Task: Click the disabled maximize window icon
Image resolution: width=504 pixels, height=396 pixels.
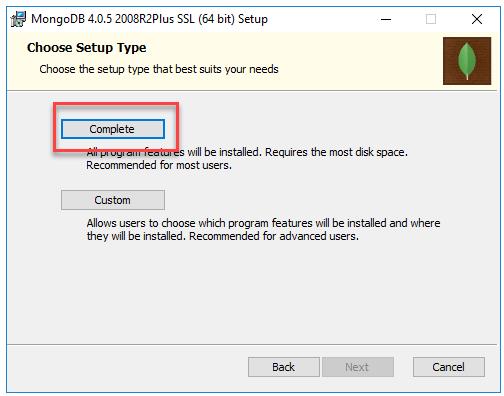Action: tap(431, 19)
